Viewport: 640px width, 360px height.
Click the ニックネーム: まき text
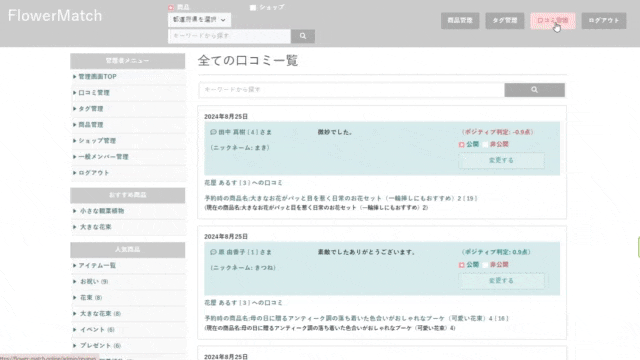[240, 148]
